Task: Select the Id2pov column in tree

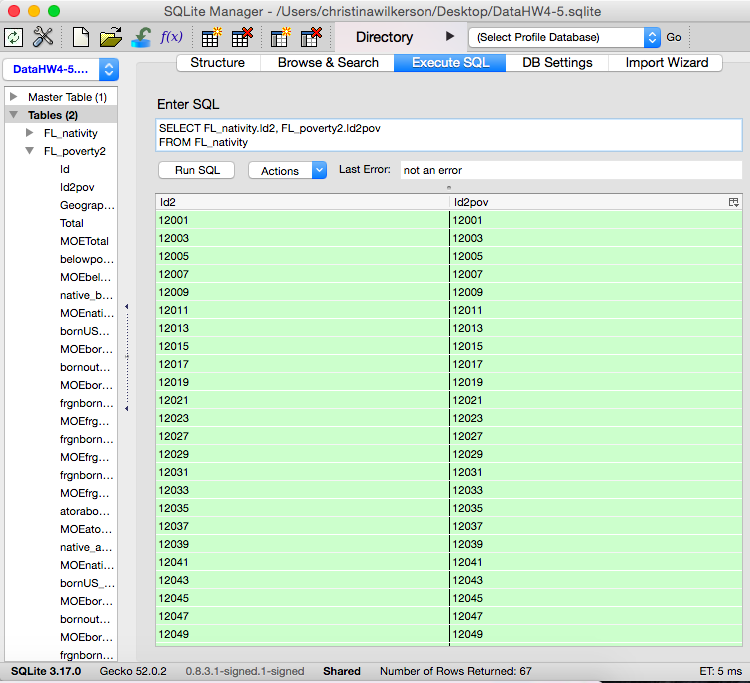Action: (x=77, y=187)
